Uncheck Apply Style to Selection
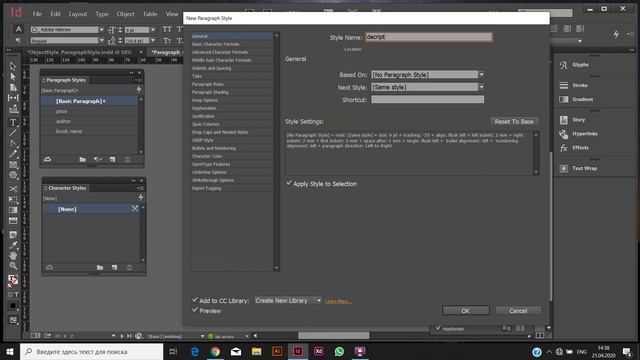Image resolution: width=640 pixels, height=360 pixels. point(289,183)
